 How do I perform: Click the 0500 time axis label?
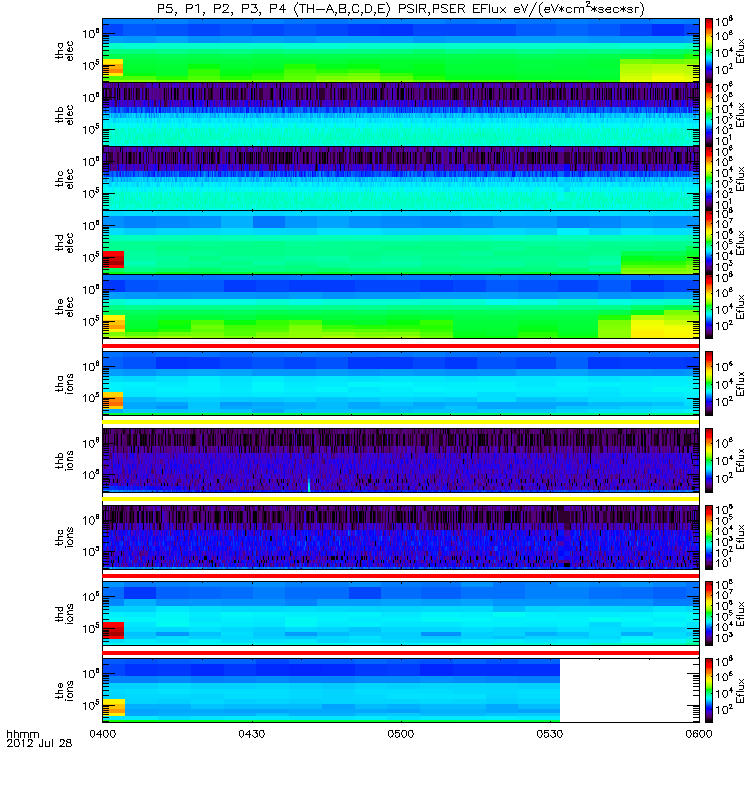click(x=401, y=734)
